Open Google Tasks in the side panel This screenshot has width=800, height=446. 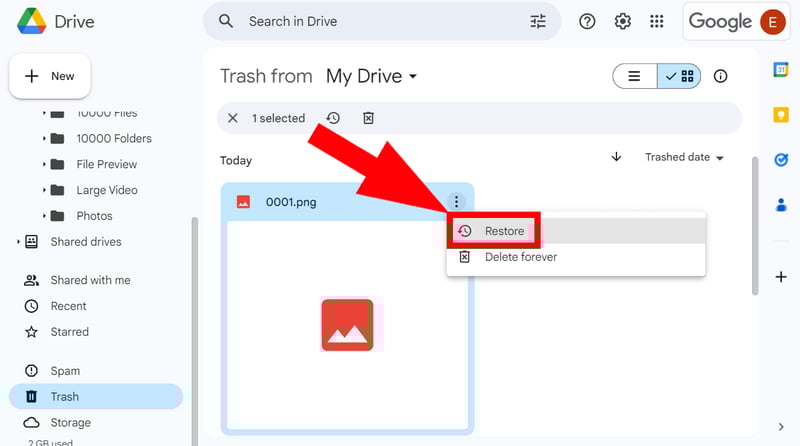click(x=781, y=160)
